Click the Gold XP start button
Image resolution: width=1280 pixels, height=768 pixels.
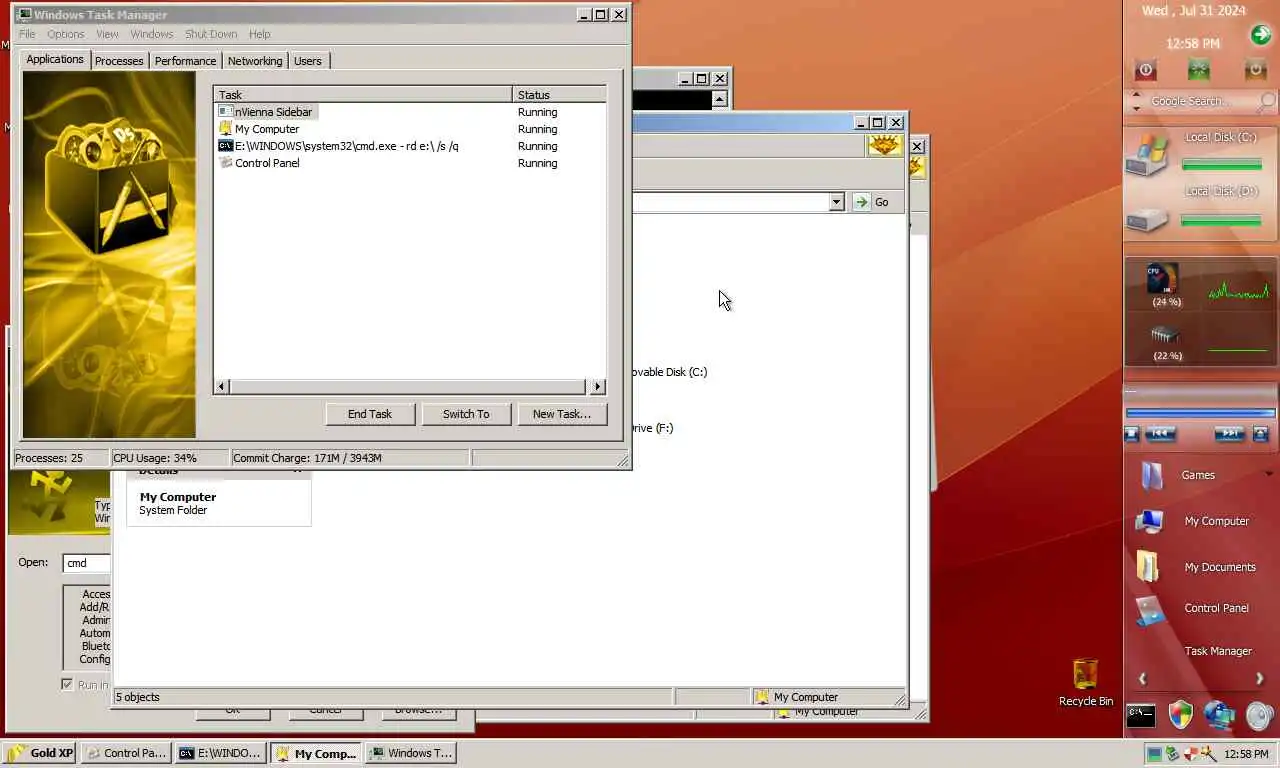(40, 753)
